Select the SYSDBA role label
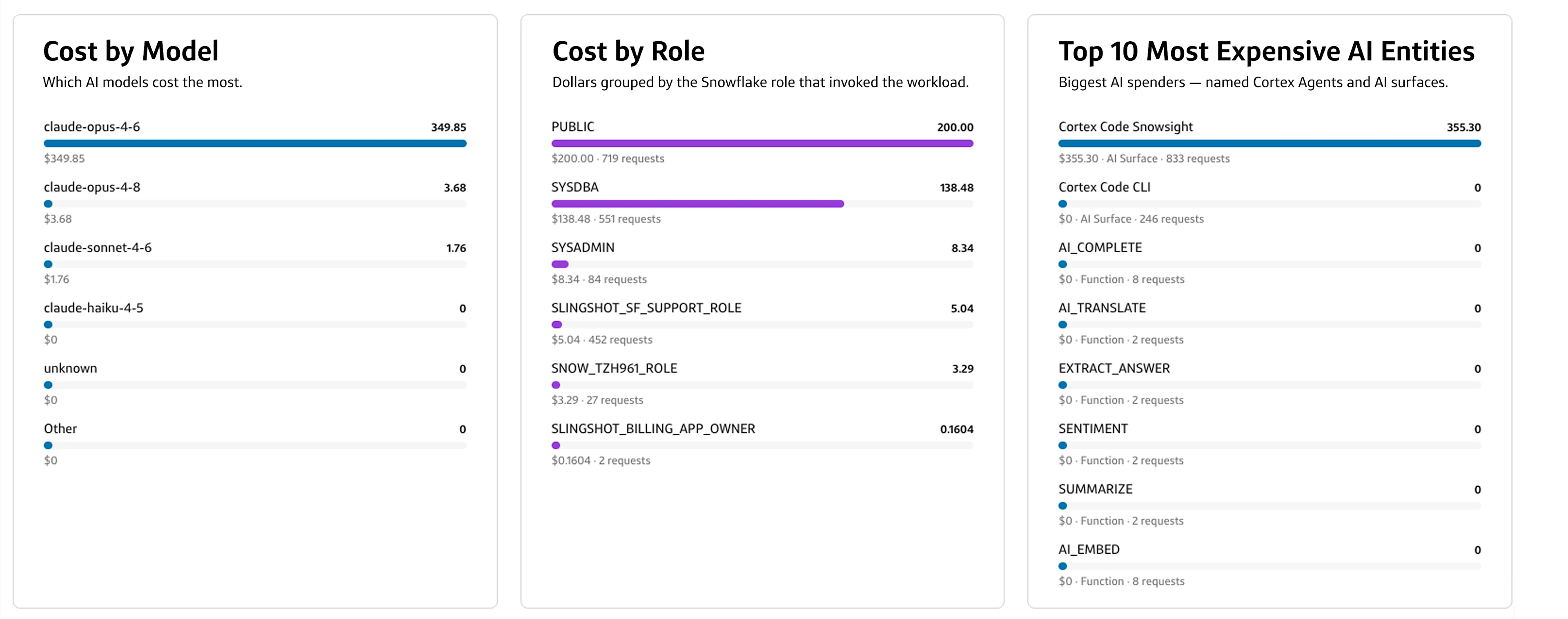Image resolution: width=1568 pixels, height=619 pixels. click(x=575, y=187)
